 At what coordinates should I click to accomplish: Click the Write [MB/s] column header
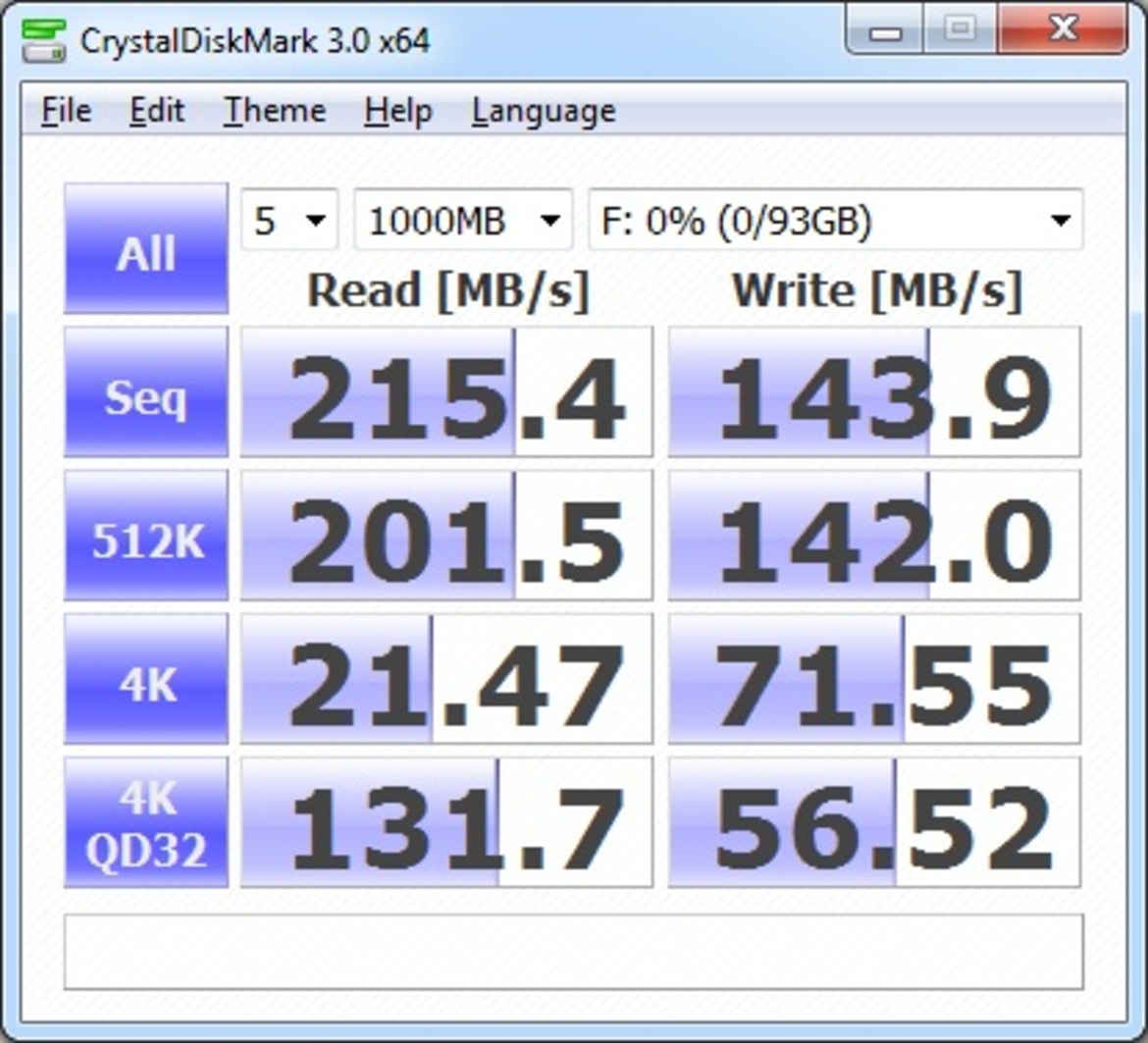pyautogui.click(x=876, y=291)
